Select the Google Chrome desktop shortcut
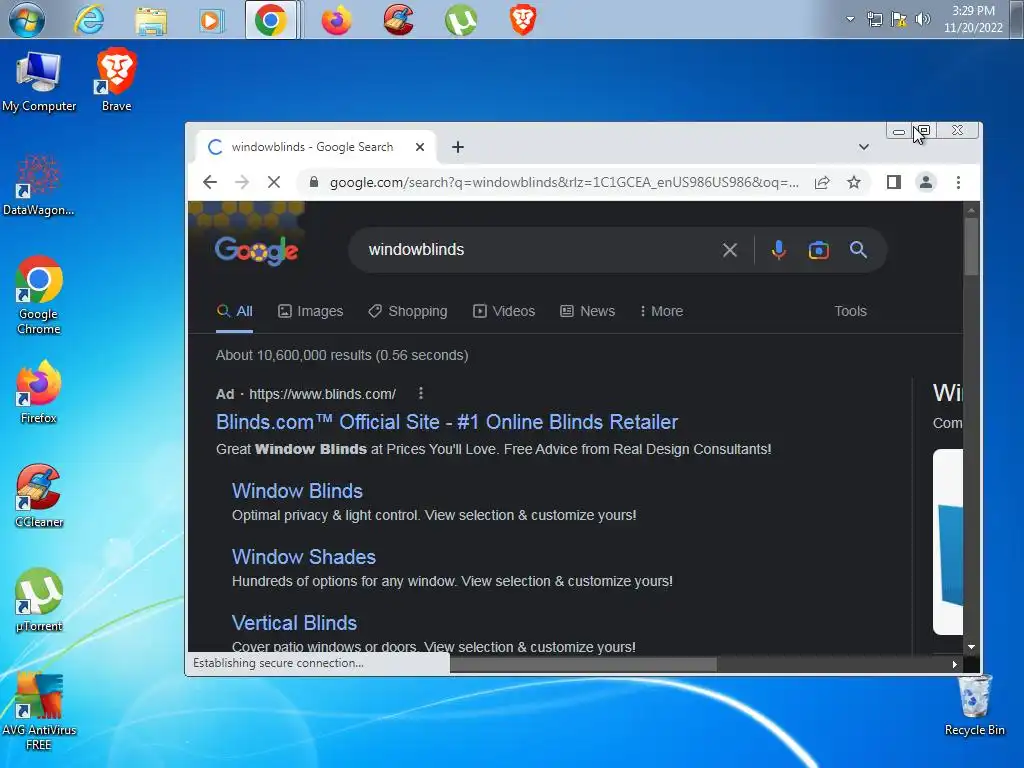 pos(39,296)
